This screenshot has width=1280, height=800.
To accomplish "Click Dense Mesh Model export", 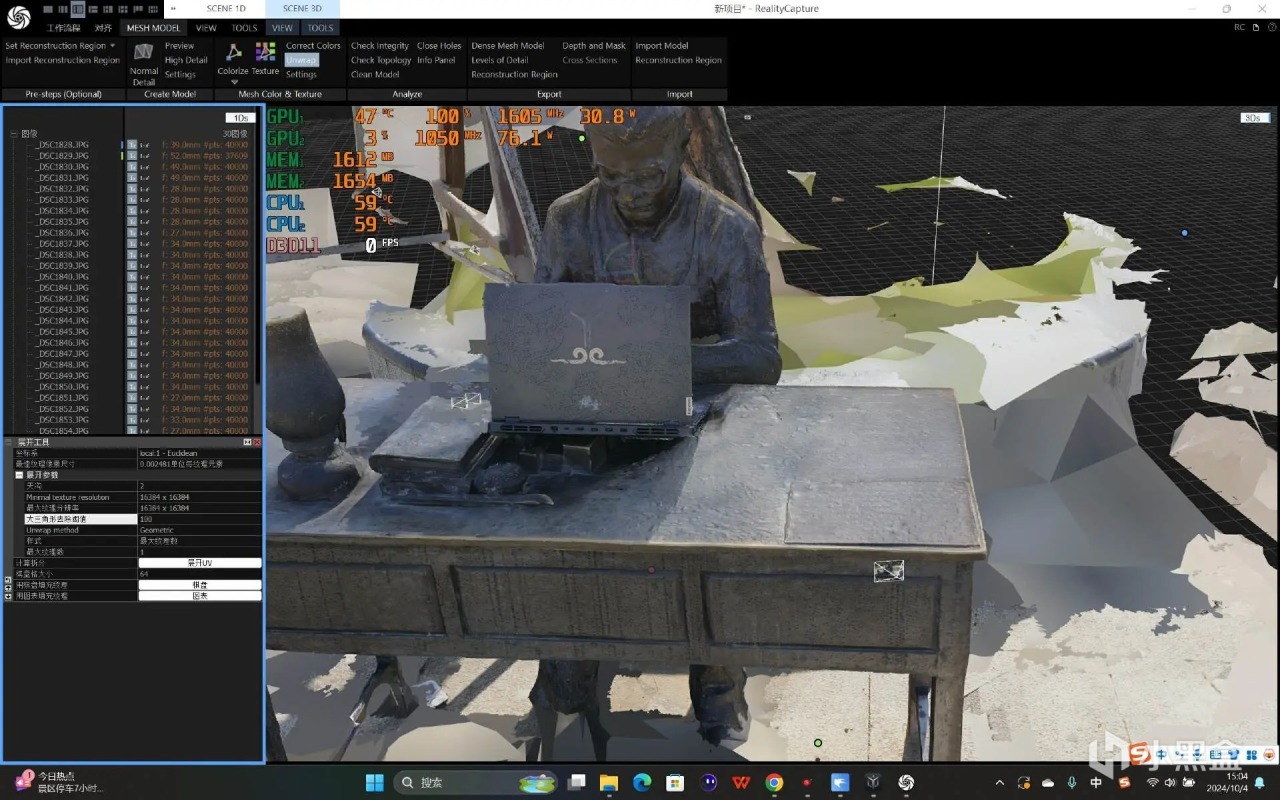I will click(508, 46).
